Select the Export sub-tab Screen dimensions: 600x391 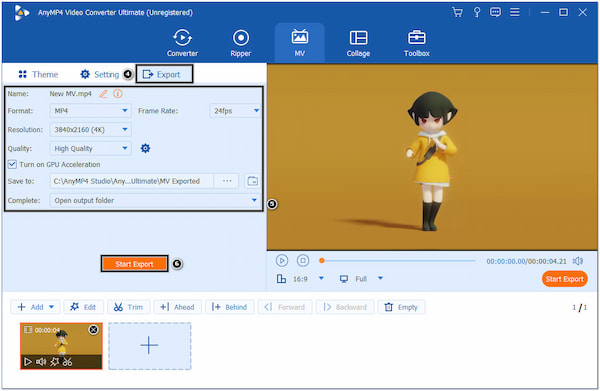(164, 74)
